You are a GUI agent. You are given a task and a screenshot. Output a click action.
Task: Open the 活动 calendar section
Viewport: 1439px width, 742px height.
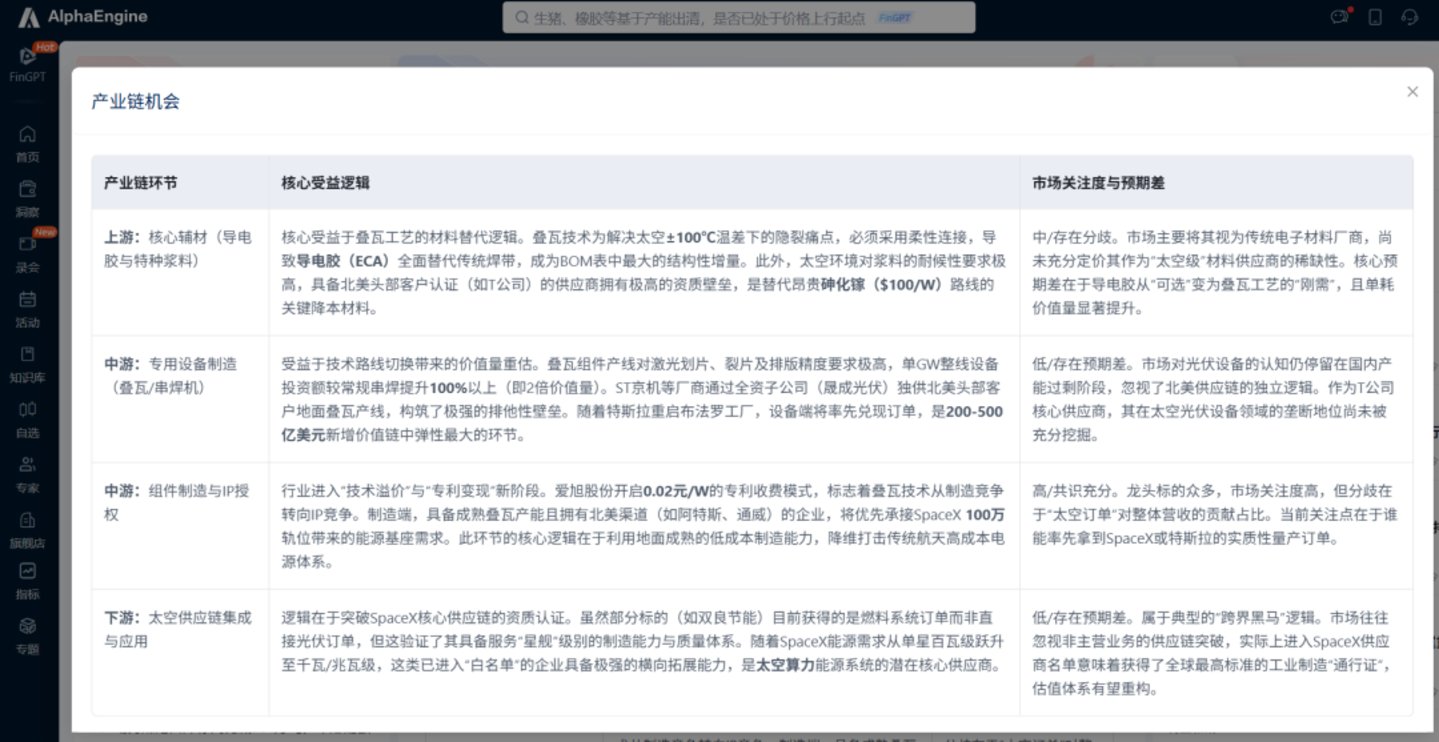click(28, 309)
